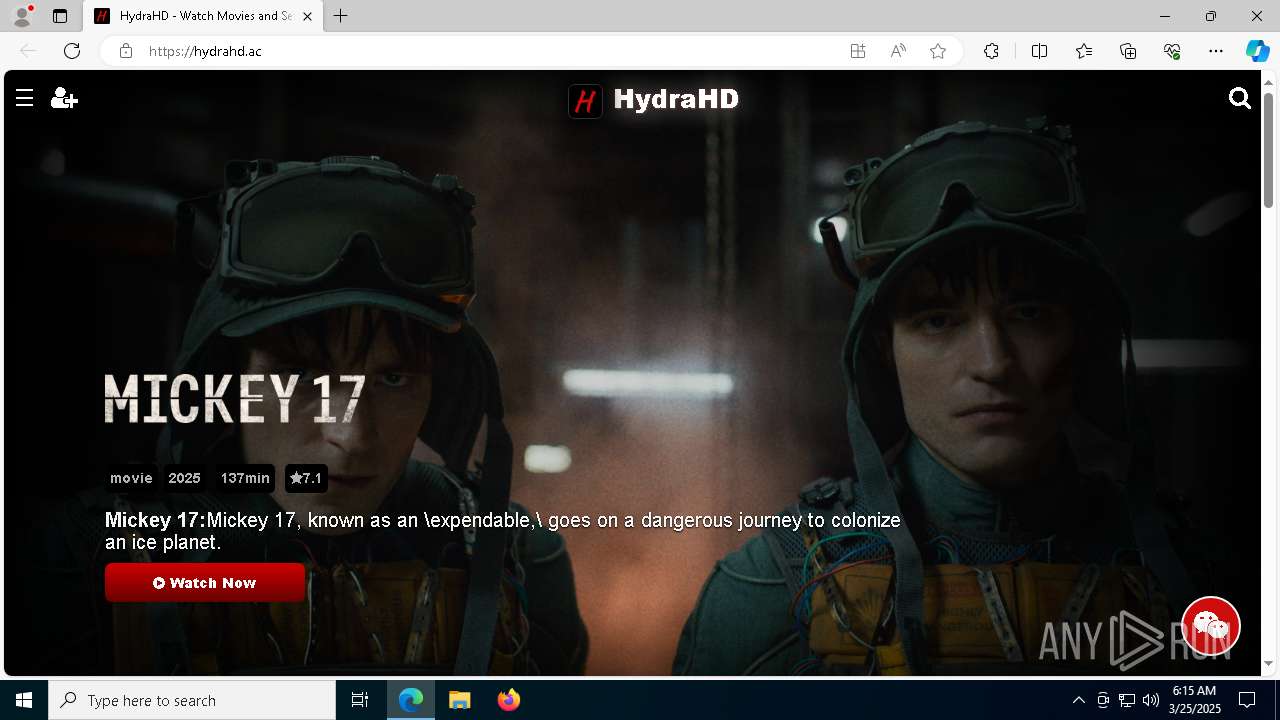
Task: Click the HydraHD logo
Action: (654, 100)
